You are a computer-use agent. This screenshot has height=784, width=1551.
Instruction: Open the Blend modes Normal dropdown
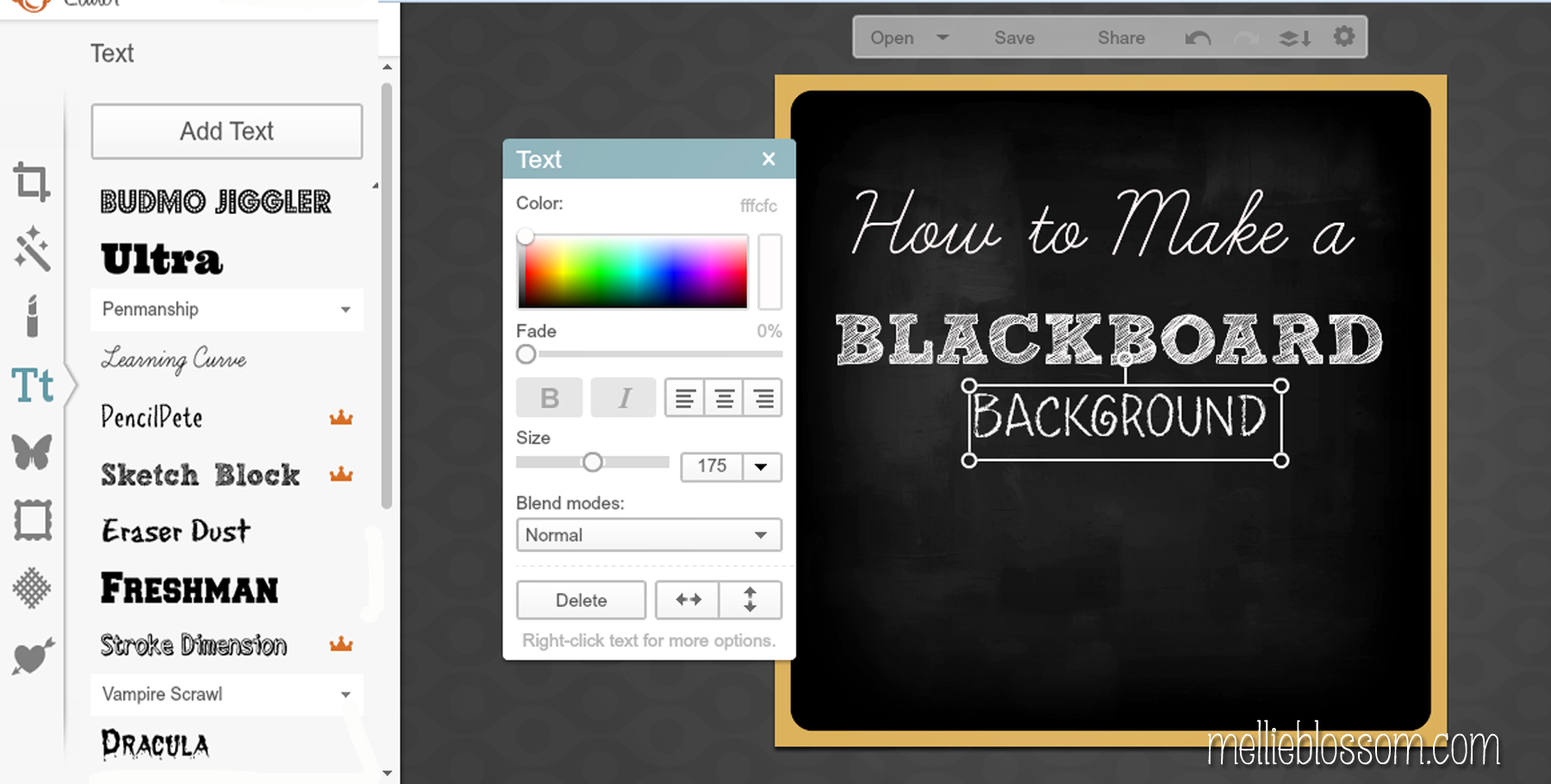[x=648, y=535]
